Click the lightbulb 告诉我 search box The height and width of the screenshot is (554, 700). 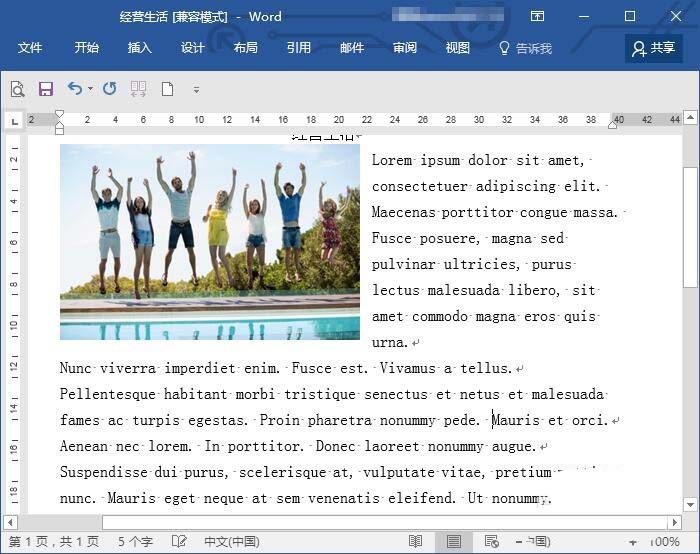(526, 48)
